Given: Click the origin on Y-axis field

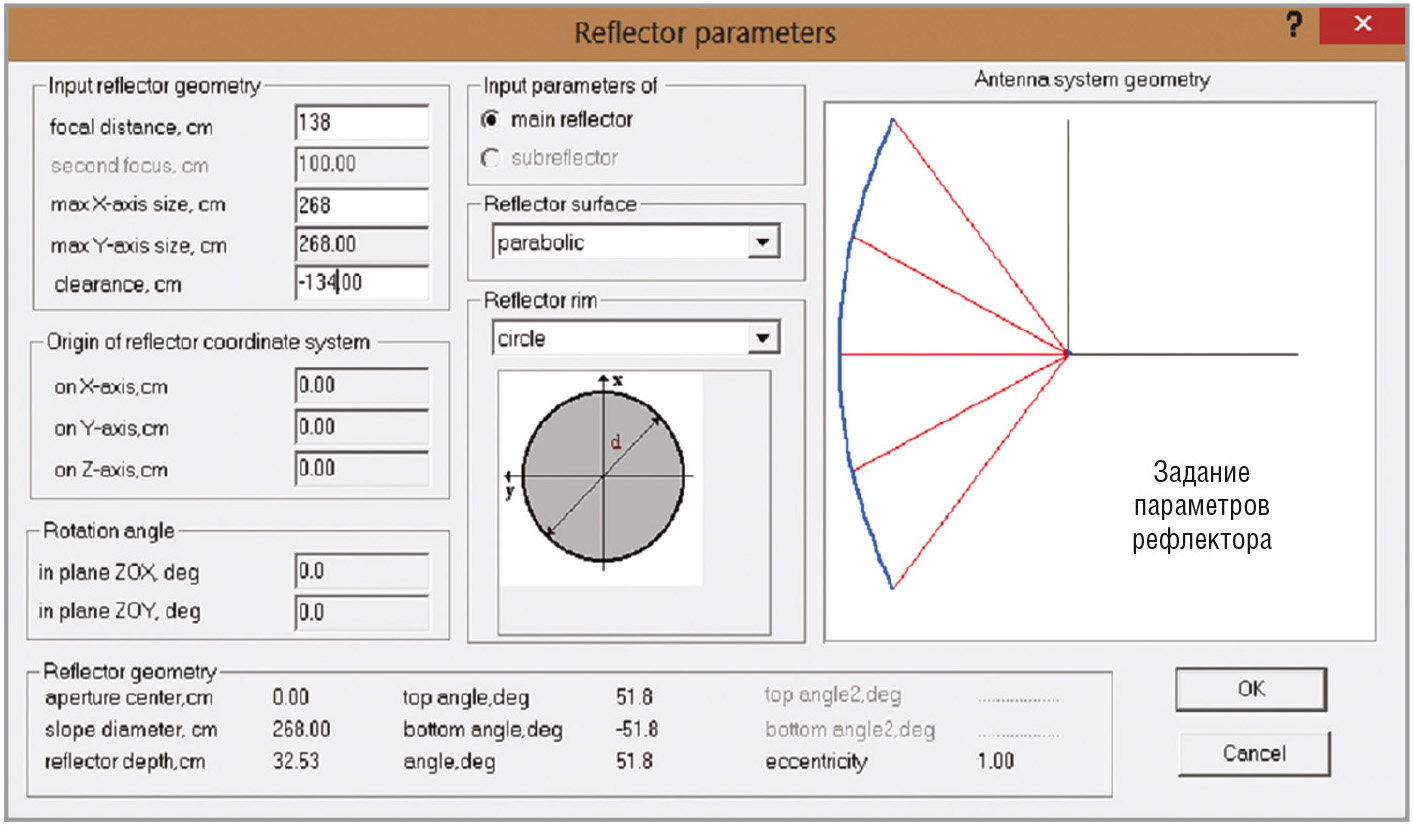Looking at the screenshot, I should point(362,427).
